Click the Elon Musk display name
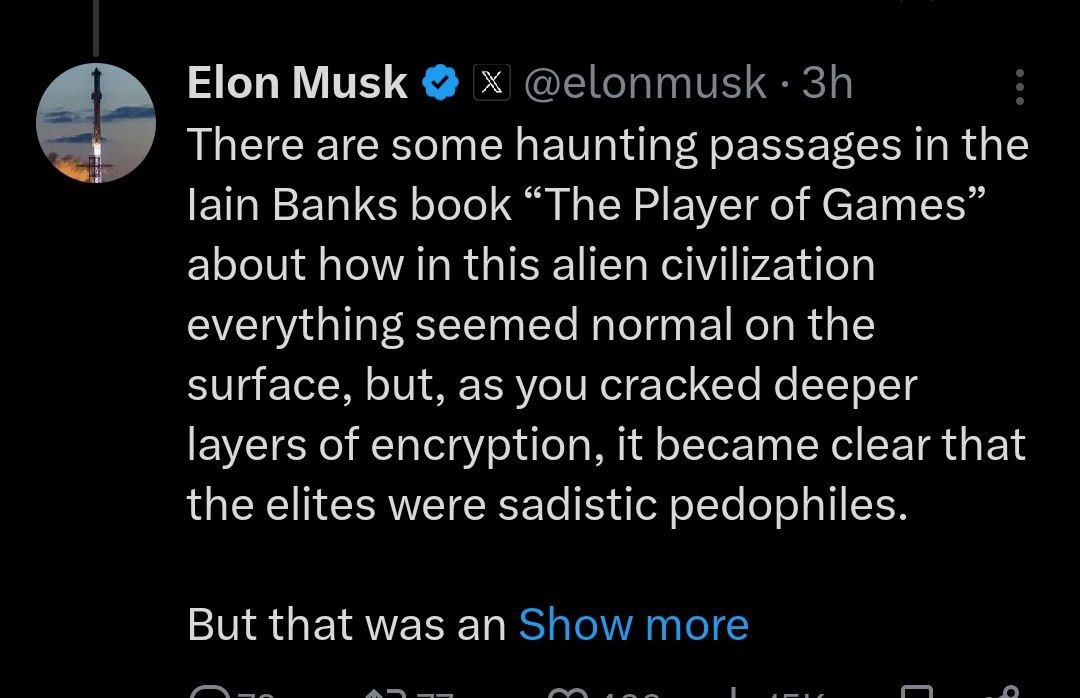Screen dimensions: 1080x698 pyautogui.click(x=297, y=83)
